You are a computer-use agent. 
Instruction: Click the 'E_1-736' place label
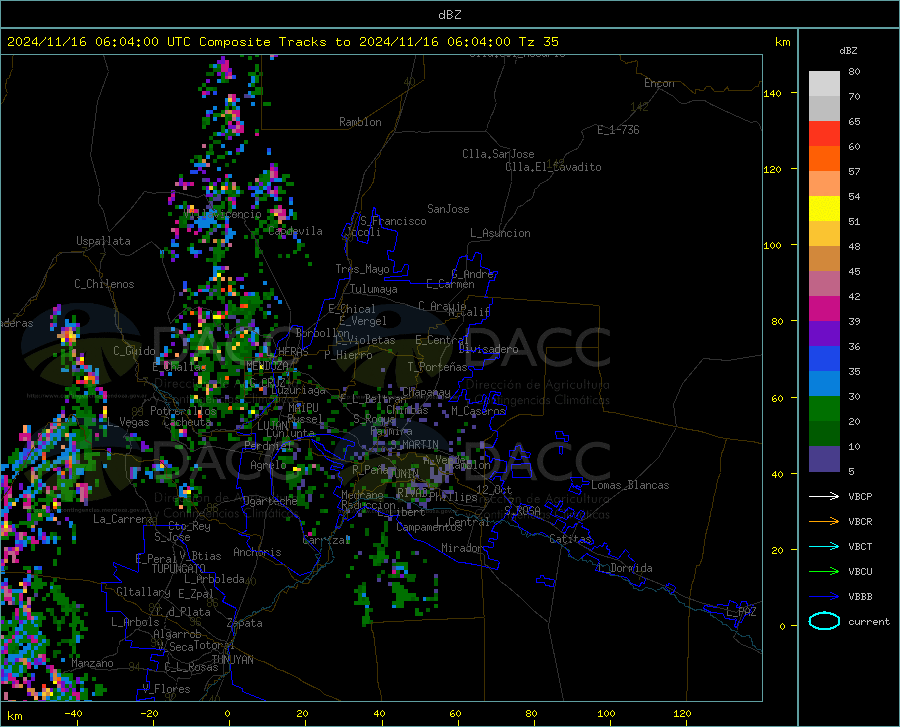[618, 130]
